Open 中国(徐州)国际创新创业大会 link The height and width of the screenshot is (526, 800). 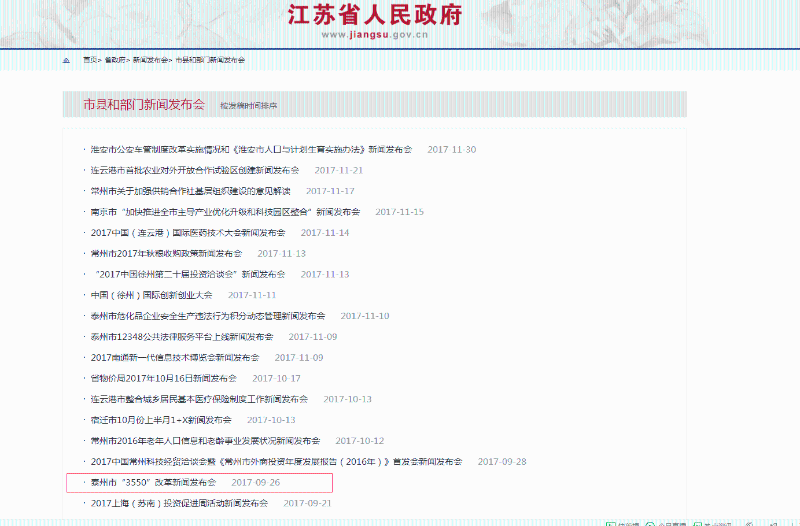[151, 295]
